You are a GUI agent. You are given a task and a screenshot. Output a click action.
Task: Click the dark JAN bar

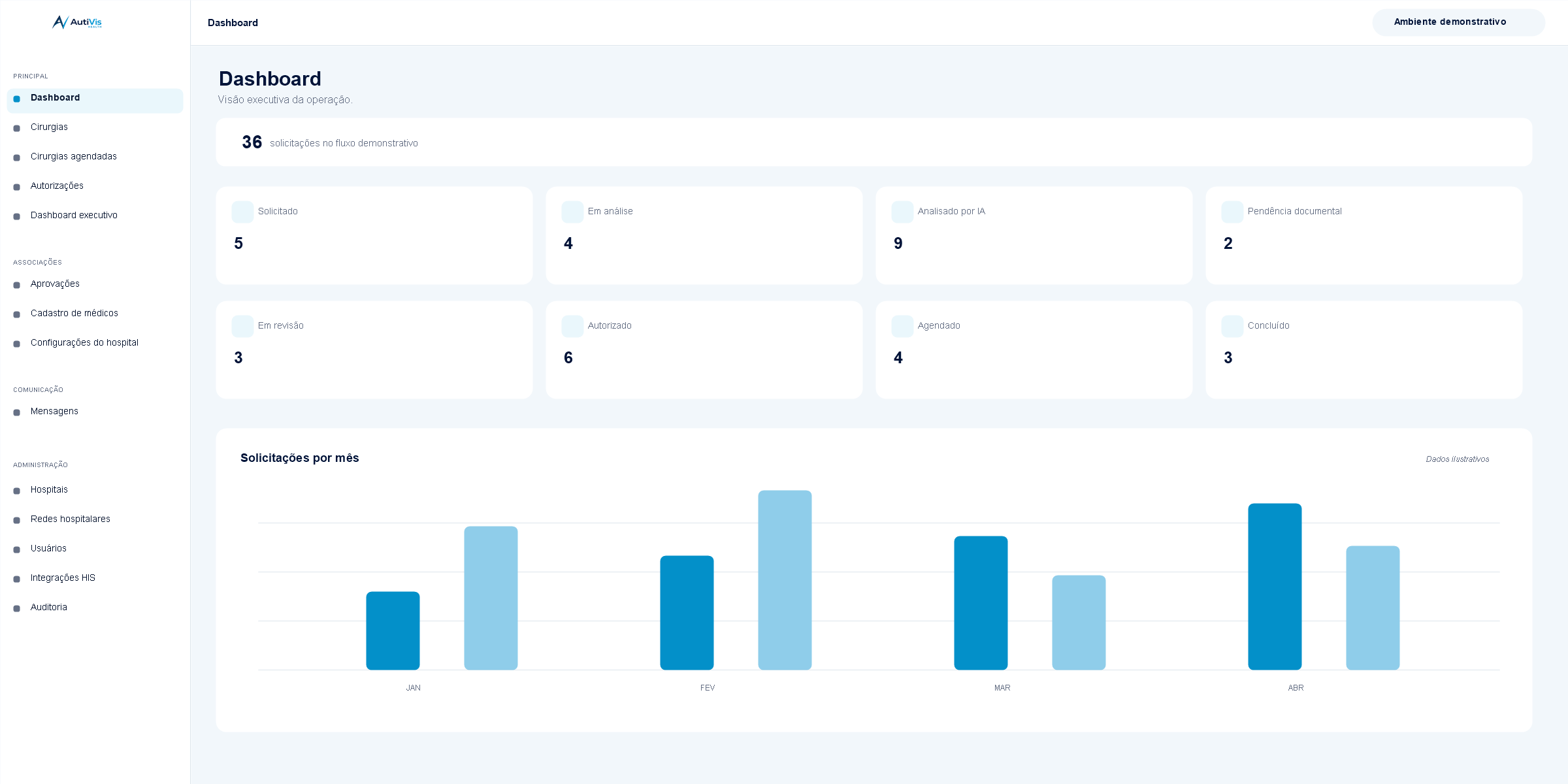393,630
